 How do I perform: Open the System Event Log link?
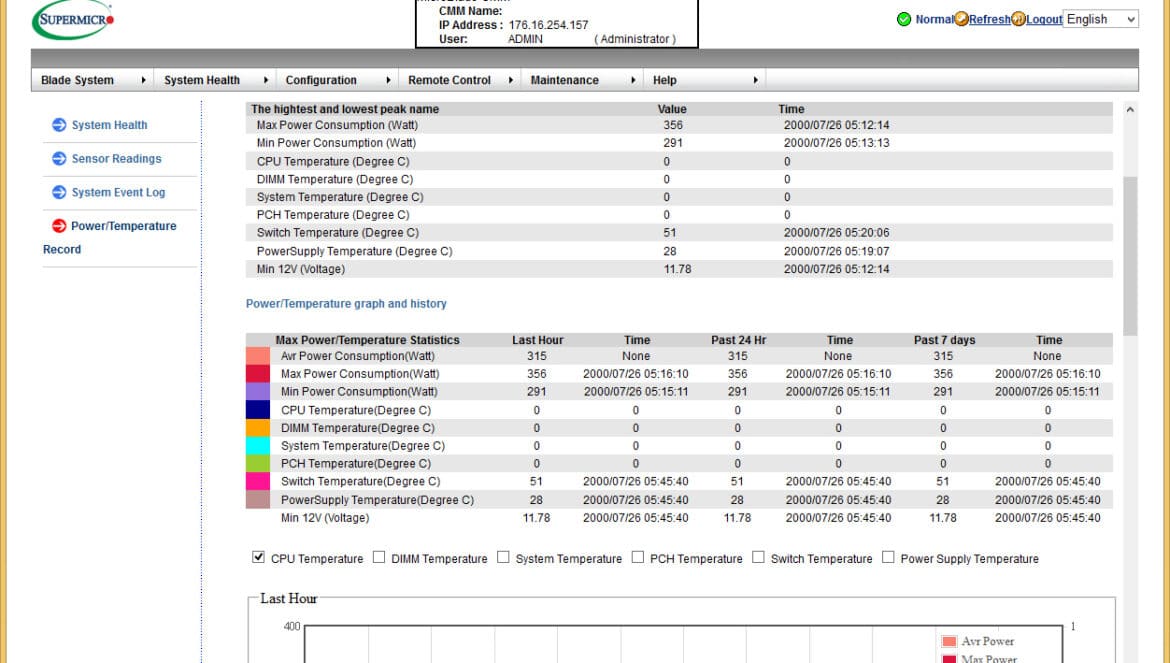[x=118, y=192]
